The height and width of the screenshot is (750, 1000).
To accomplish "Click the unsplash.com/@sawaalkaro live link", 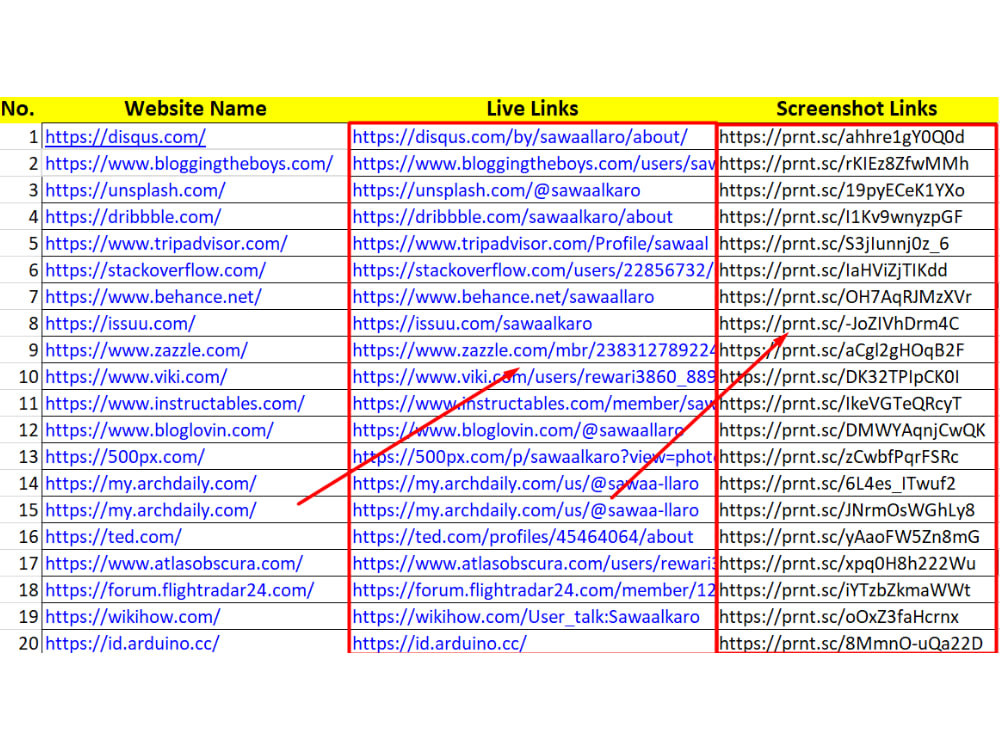I will tap(497, 191).
